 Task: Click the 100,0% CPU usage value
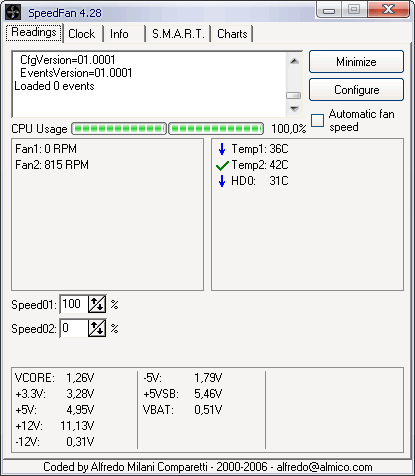click(289, 129)
